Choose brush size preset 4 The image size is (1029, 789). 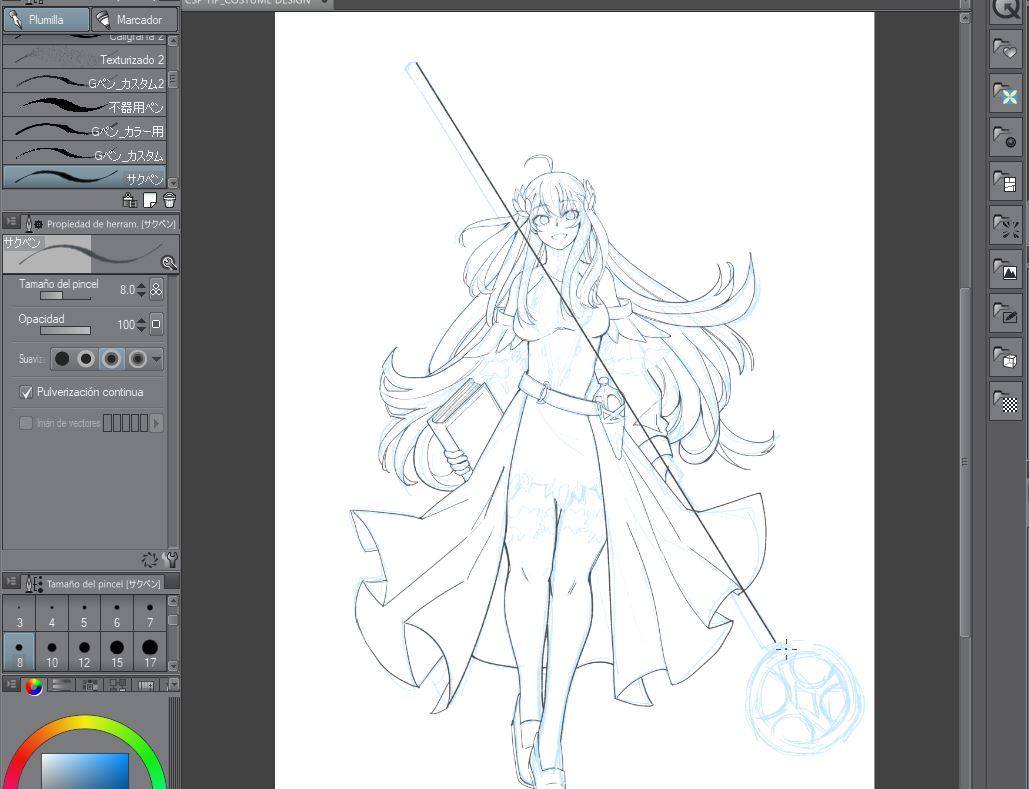tap(52, 614)
